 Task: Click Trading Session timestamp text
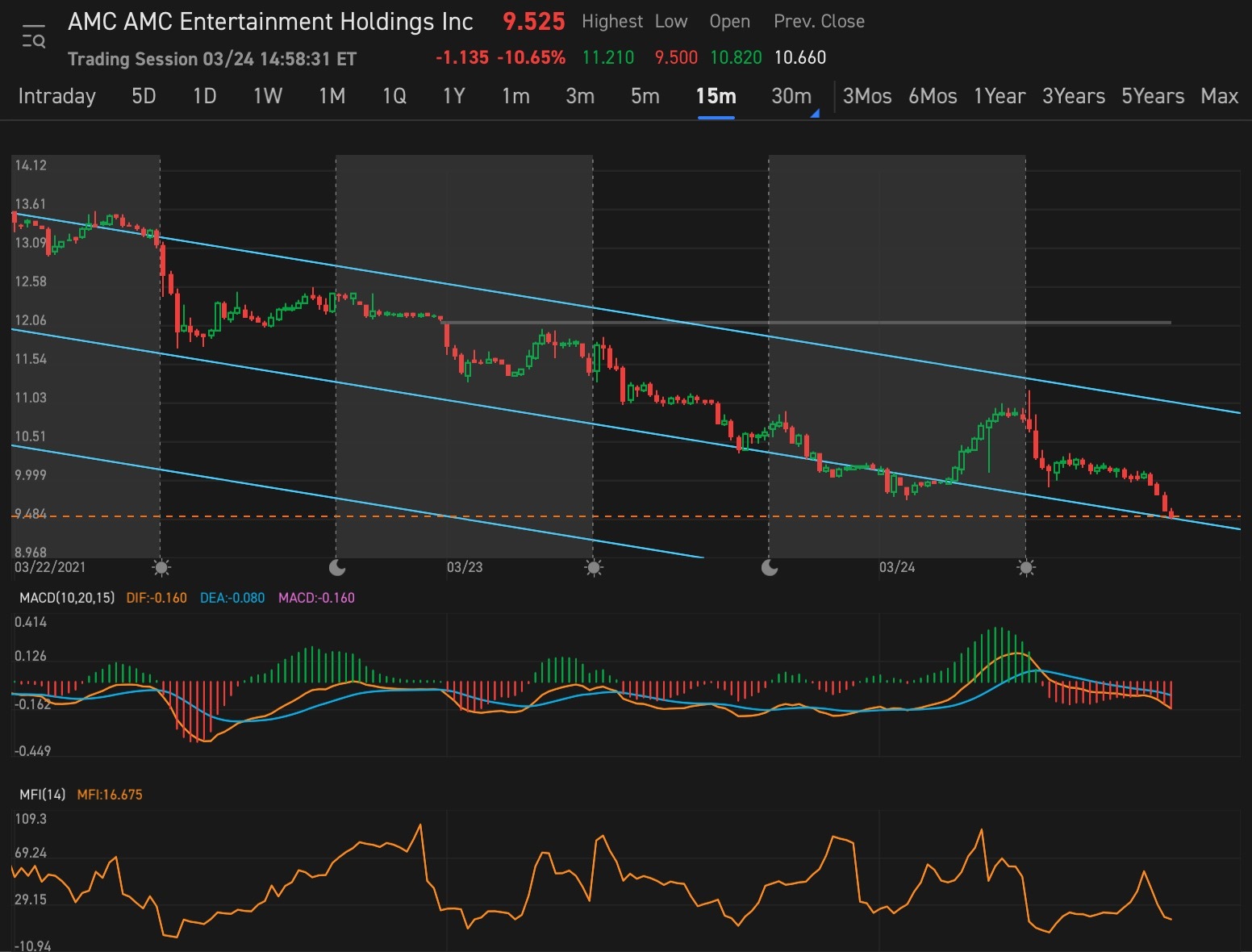click(x=212, y=59)
